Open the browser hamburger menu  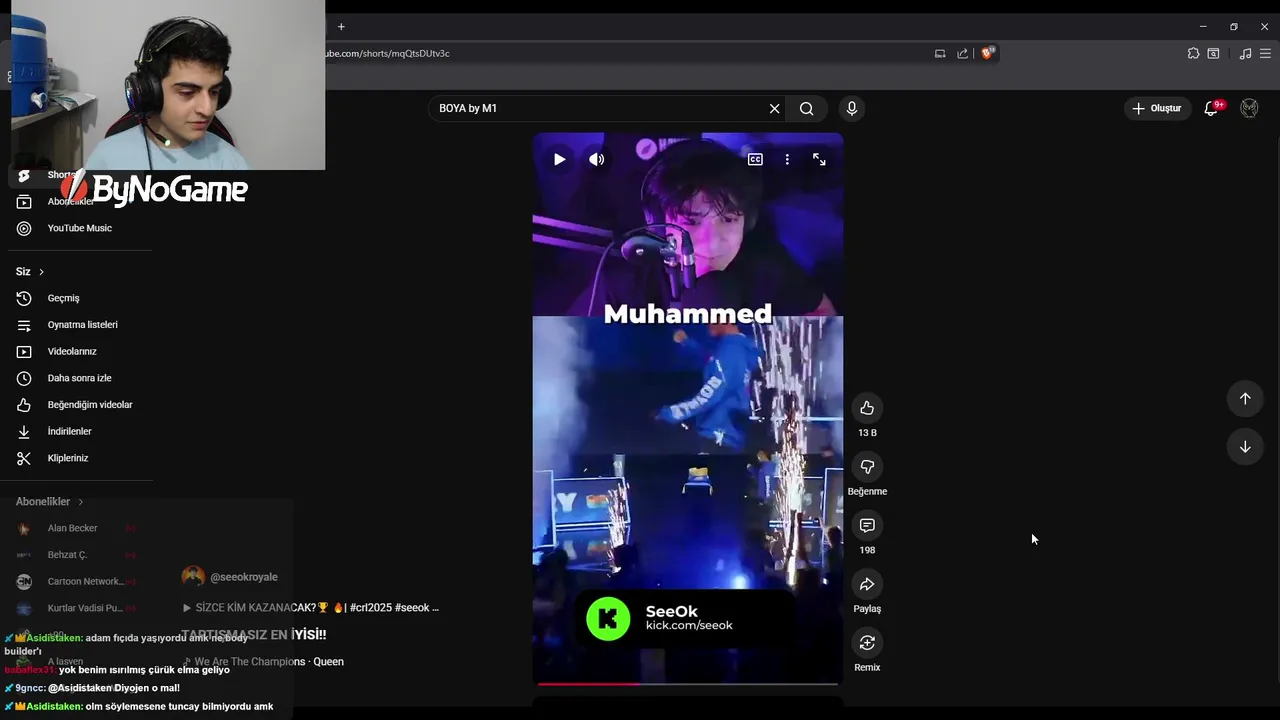coord(1265,53)
